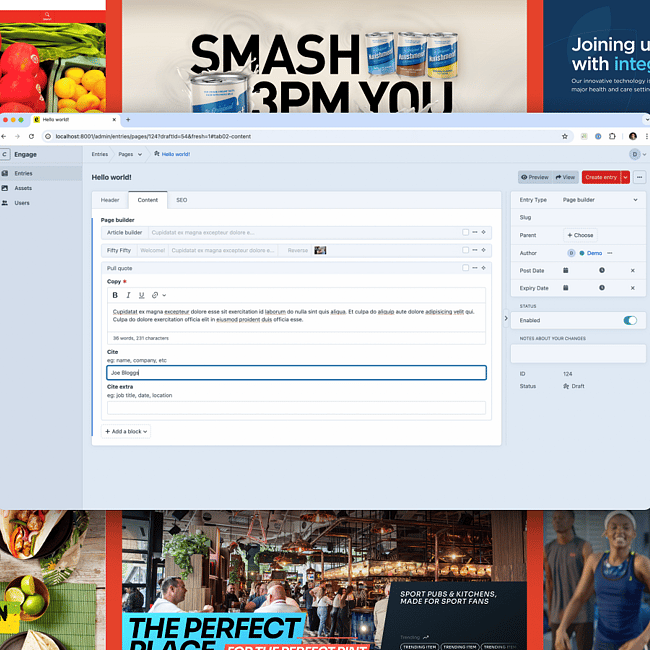Viewport: 650px width, 650px height.
Task: Bookmark this page with the star icon
Action: coord(565,136)
